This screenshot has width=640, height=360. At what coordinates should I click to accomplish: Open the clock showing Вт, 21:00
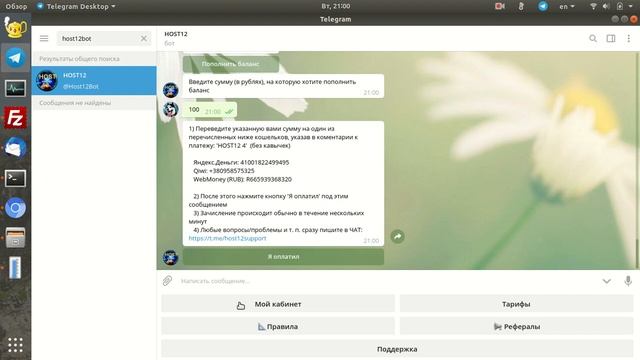[336, 6]
